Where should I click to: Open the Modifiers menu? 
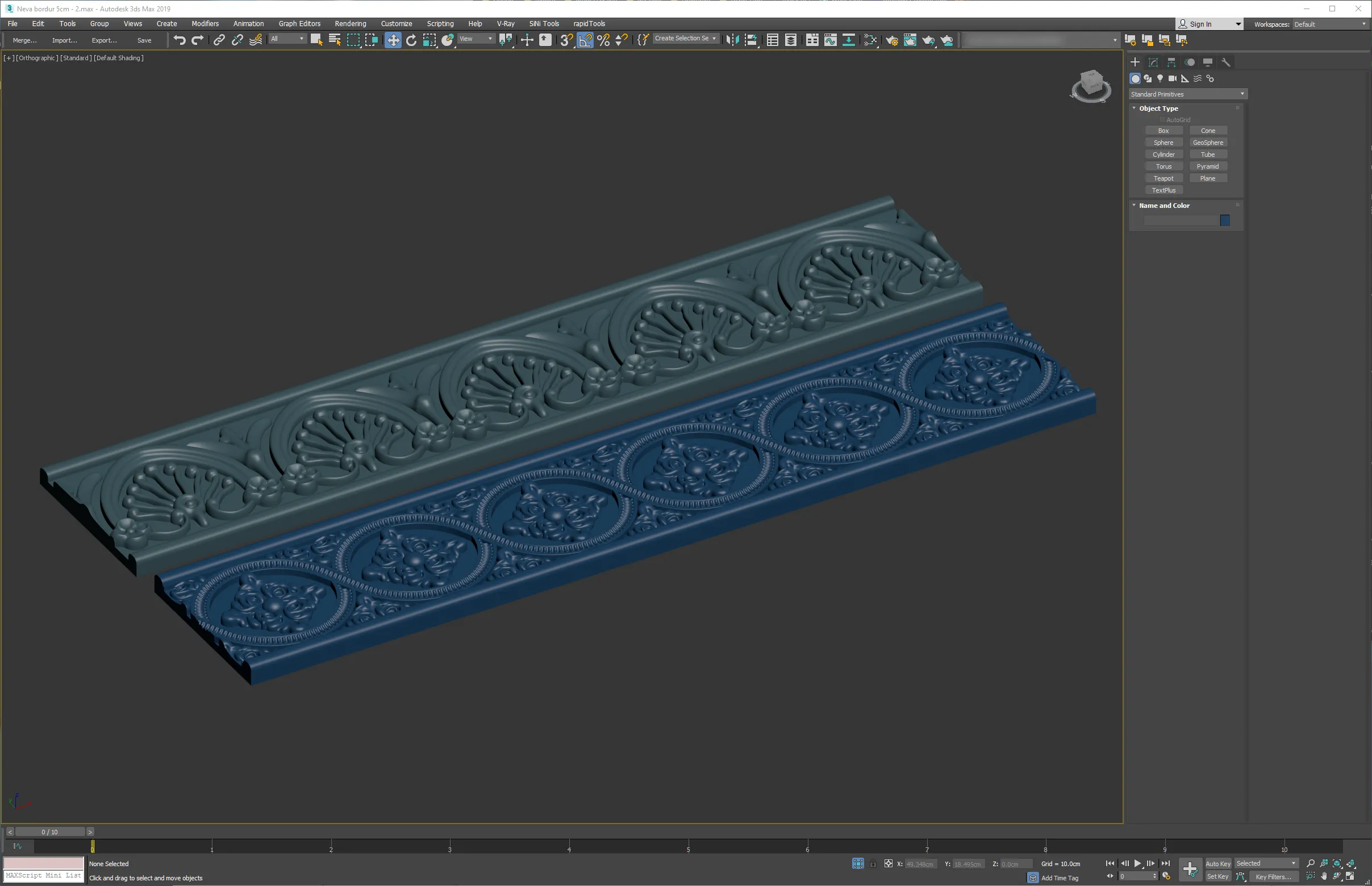[205, 24]
